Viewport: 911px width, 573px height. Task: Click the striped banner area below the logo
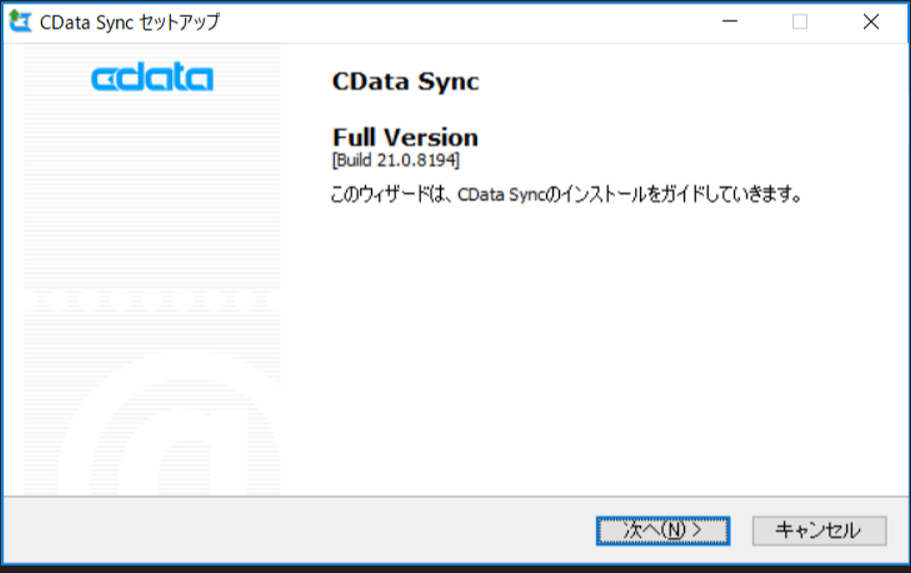(152, 180)
